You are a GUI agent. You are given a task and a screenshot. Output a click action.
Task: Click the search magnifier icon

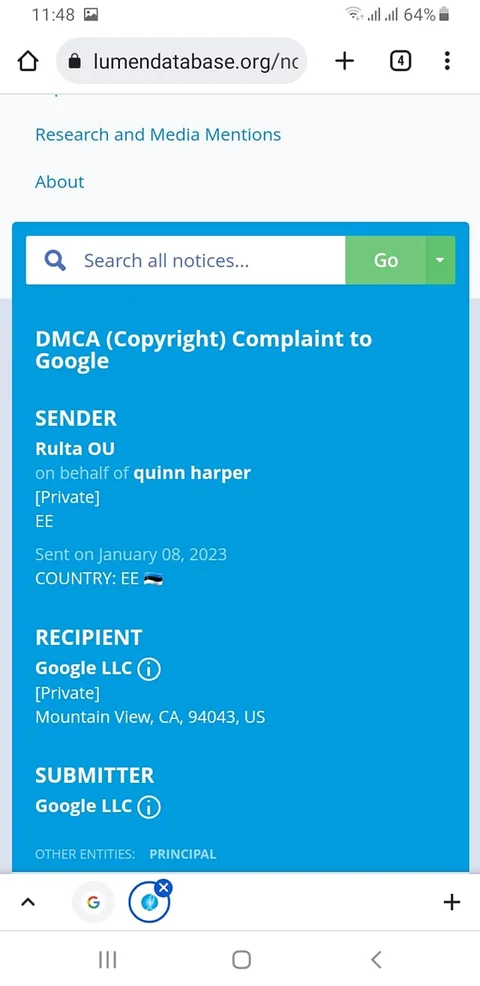pos(55,260)
